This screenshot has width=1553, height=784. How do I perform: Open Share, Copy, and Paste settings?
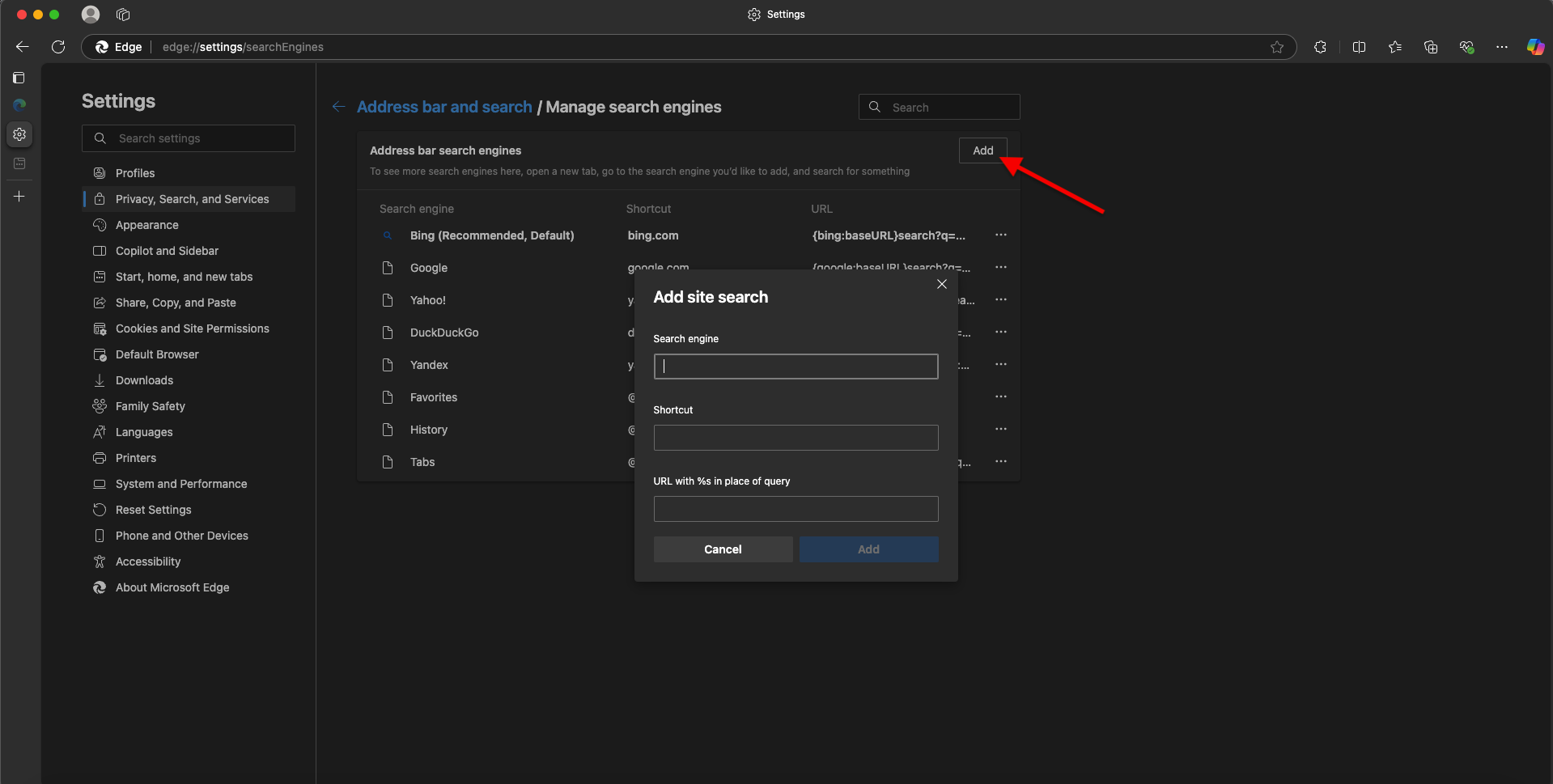tap(189, 303)
